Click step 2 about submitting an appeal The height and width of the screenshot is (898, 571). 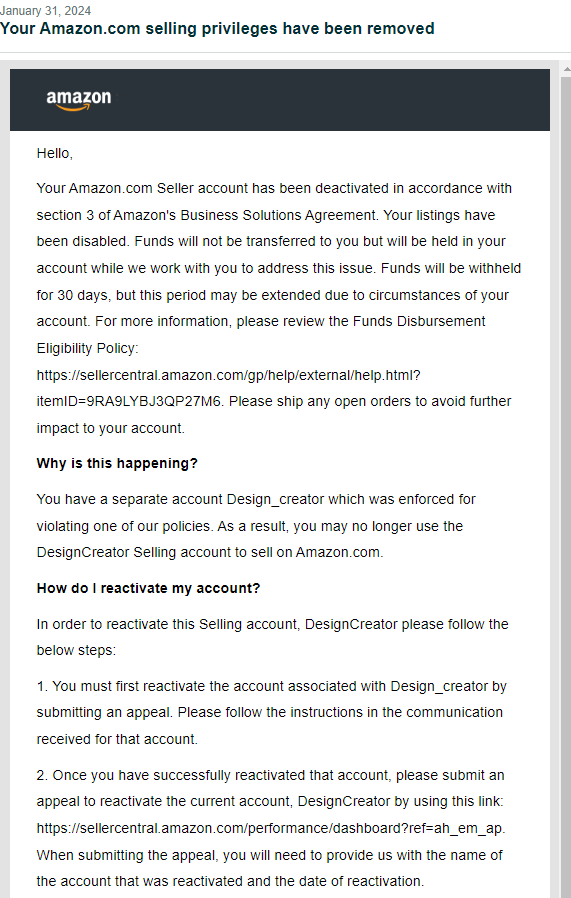[x=271, y=828]
